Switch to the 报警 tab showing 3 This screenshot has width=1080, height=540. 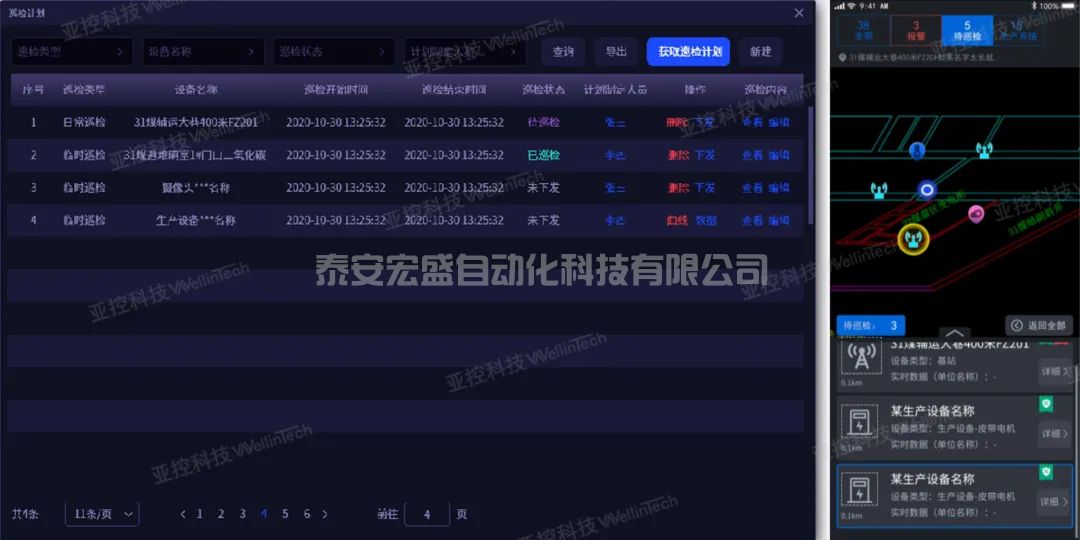pos(915,30)
